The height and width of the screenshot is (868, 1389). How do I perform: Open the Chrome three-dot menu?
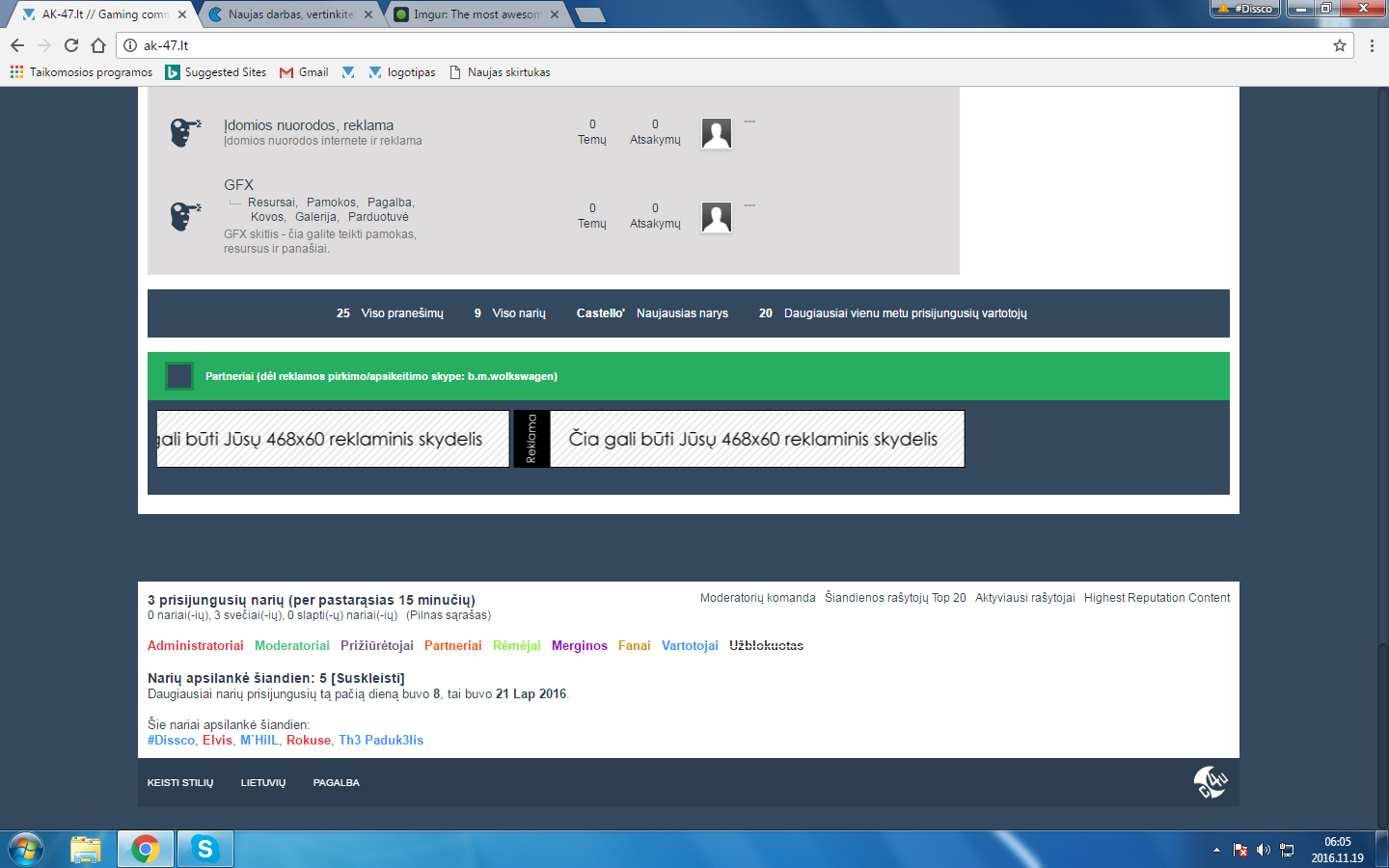(x=1372, y=45)
